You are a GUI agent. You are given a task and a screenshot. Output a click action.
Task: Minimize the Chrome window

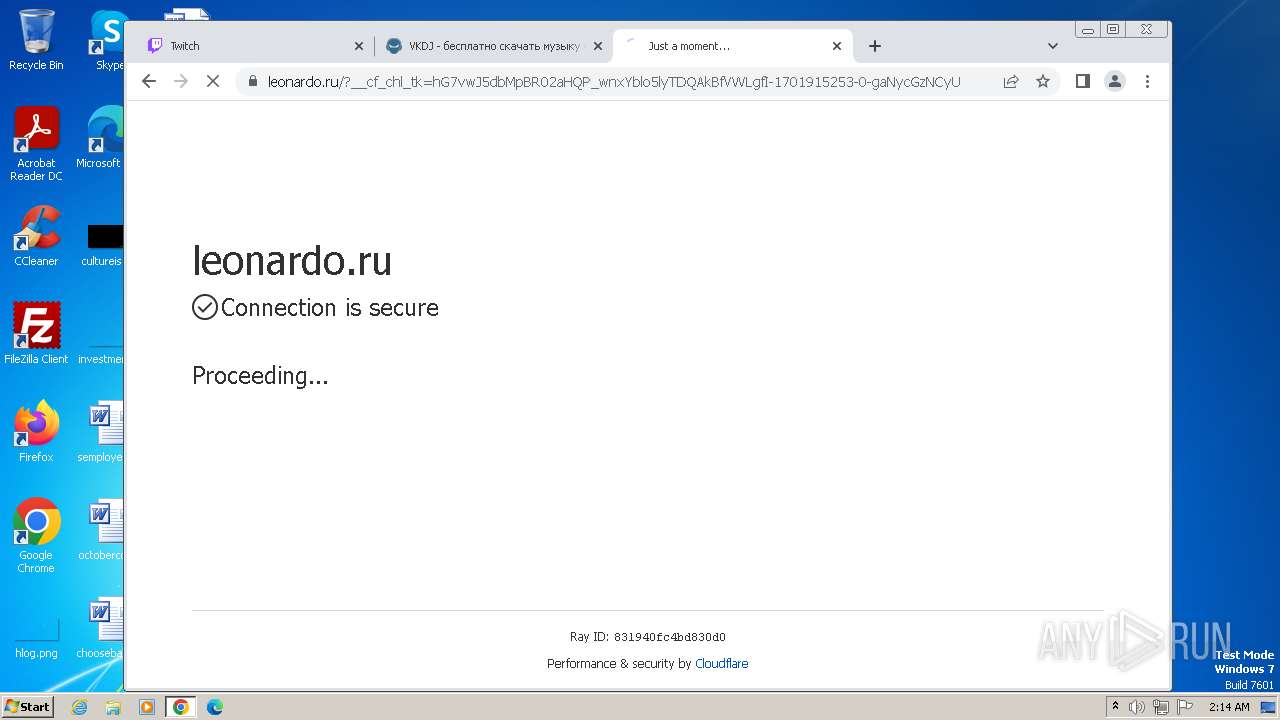(x=1088, y=30)
